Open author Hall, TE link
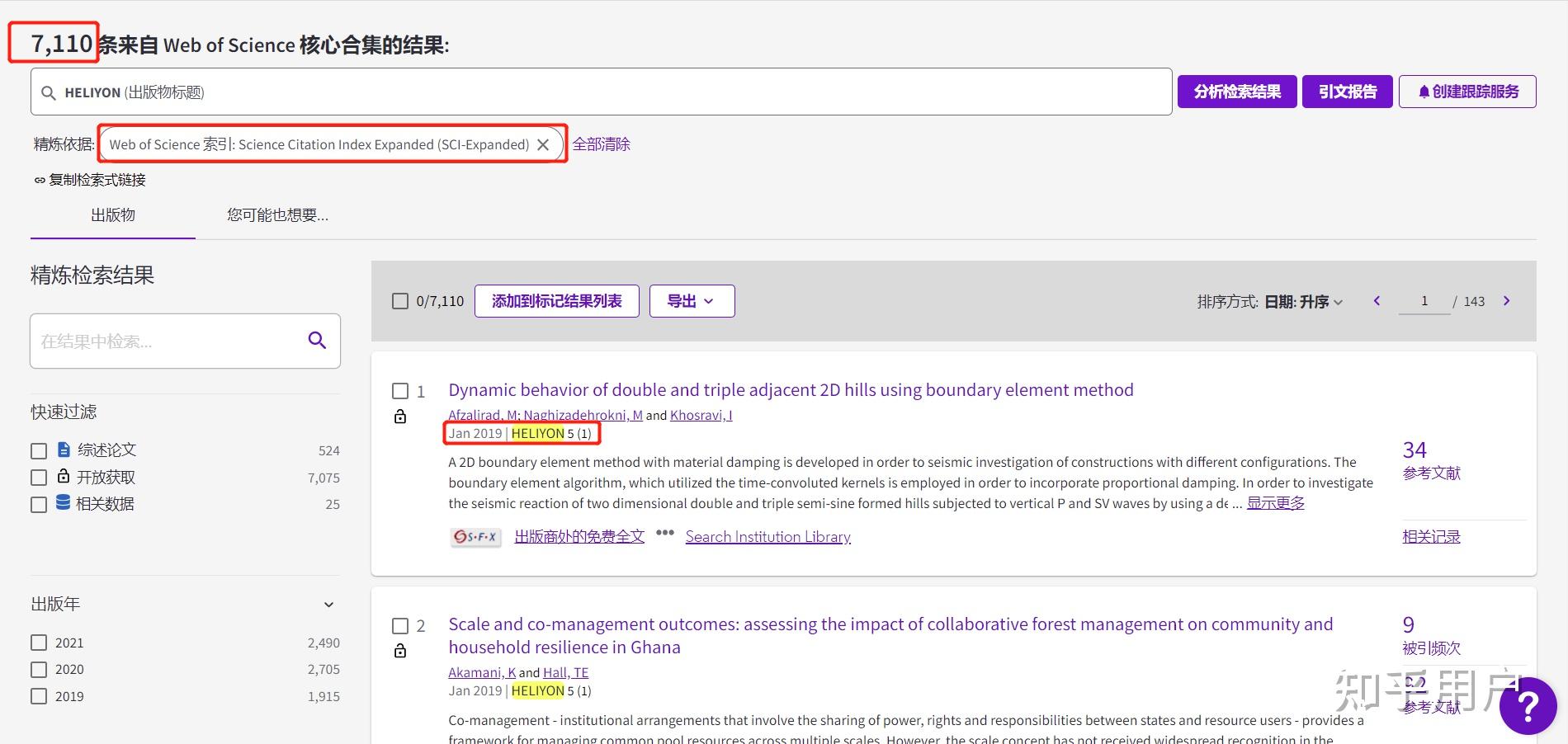 565,672
